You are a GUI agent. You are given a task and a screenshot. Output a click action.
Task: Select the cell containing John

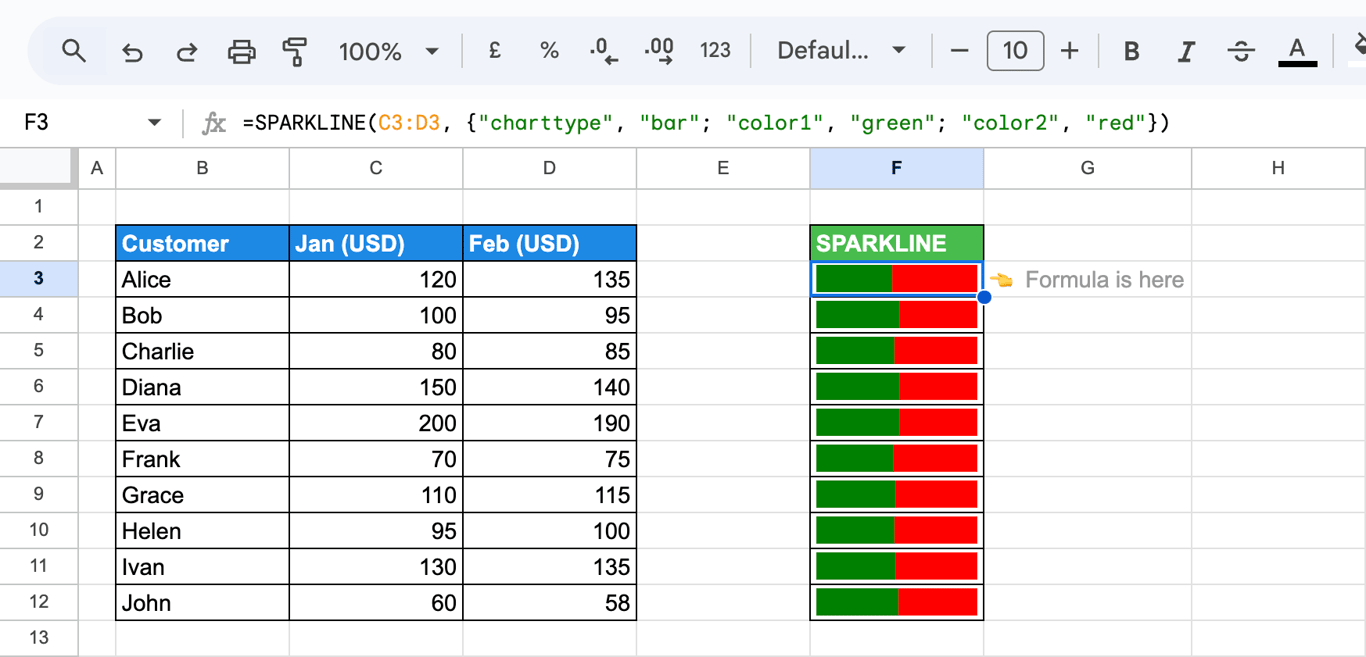[x=202, y=603]
